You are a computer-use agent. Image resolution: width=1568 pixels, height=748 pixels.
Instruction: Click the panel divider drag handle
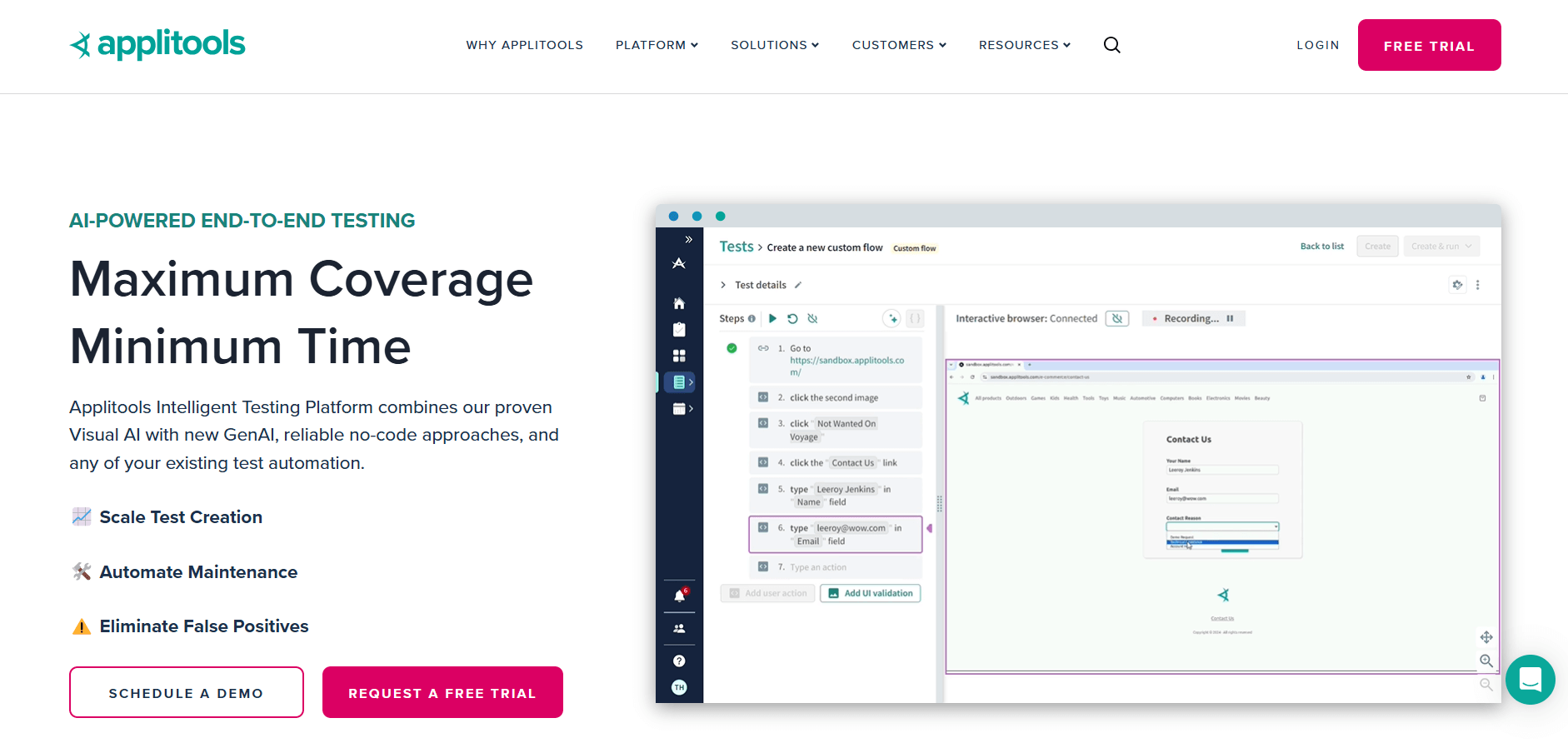coord(940,504)
